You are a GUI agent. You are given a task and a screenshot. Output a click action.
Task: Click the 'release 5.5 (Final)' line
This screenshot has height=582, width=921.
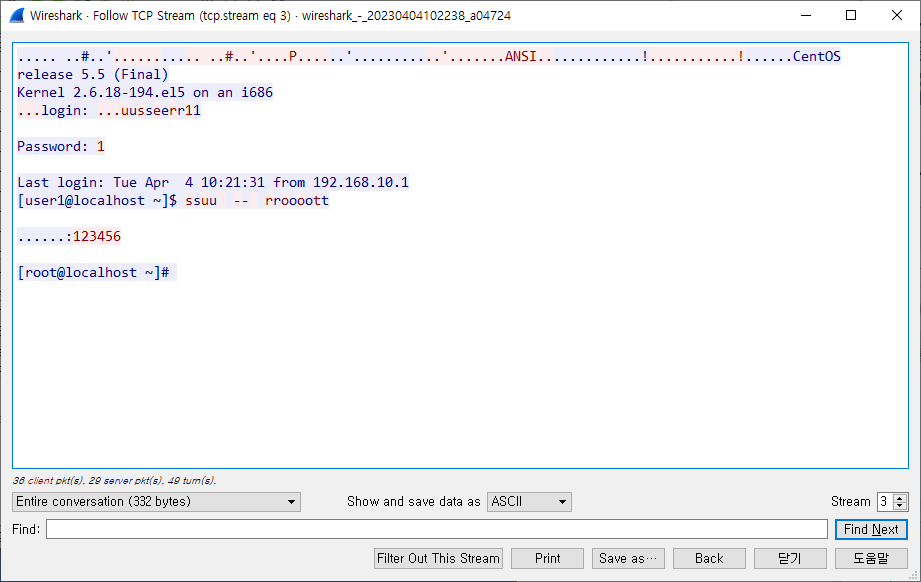(x=93, y=75)
